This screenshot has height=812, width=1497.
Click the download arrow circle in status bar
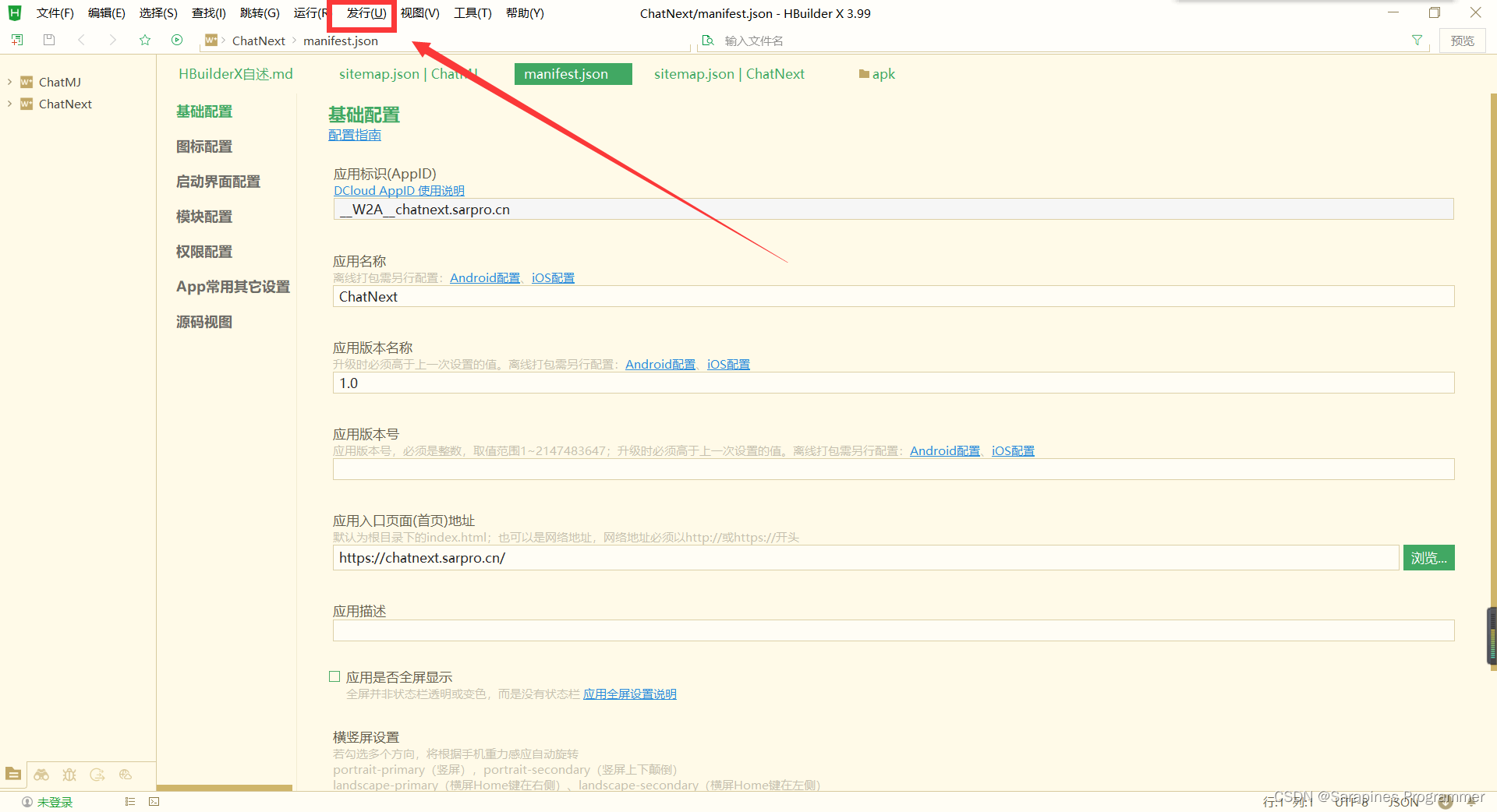pyautogui.click(x=1445, y=802)
